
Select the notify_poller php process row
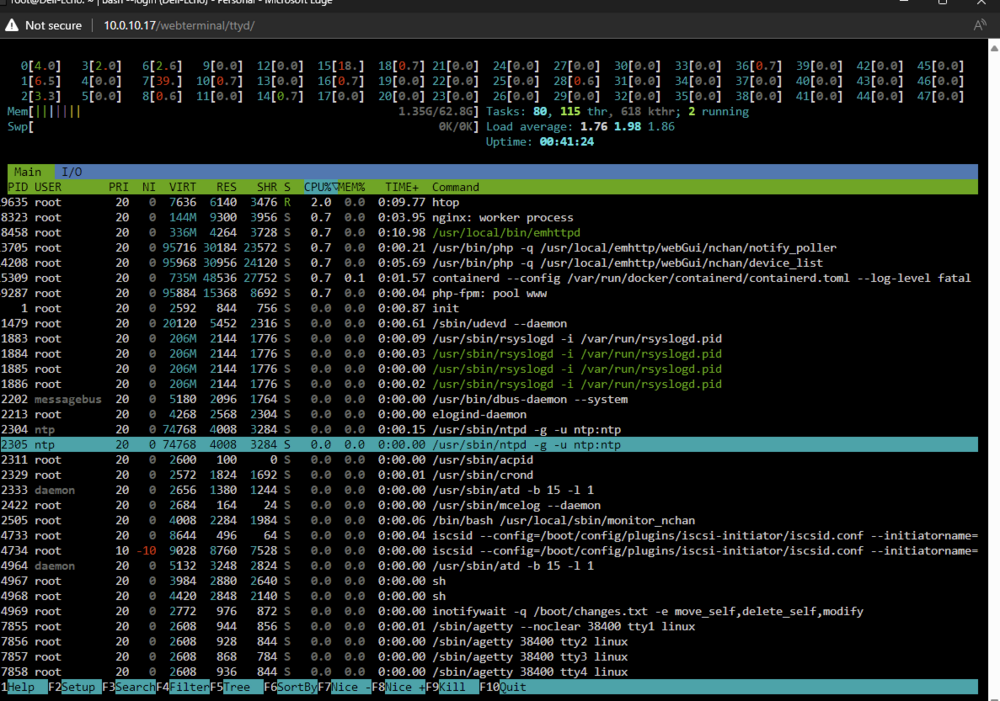pos(489,247)
